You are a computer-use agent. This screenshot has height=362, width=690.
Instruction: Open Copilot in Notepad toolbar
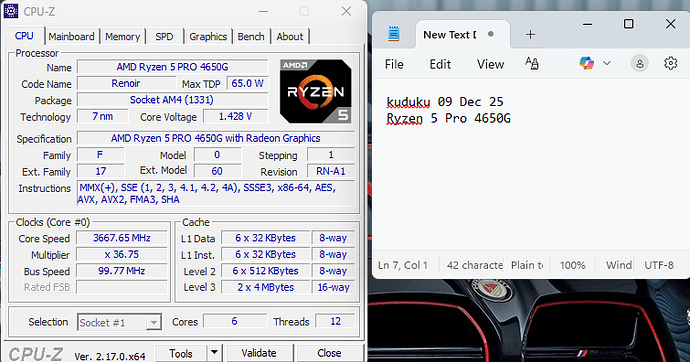pyautogui.click(x=586, y=64)
